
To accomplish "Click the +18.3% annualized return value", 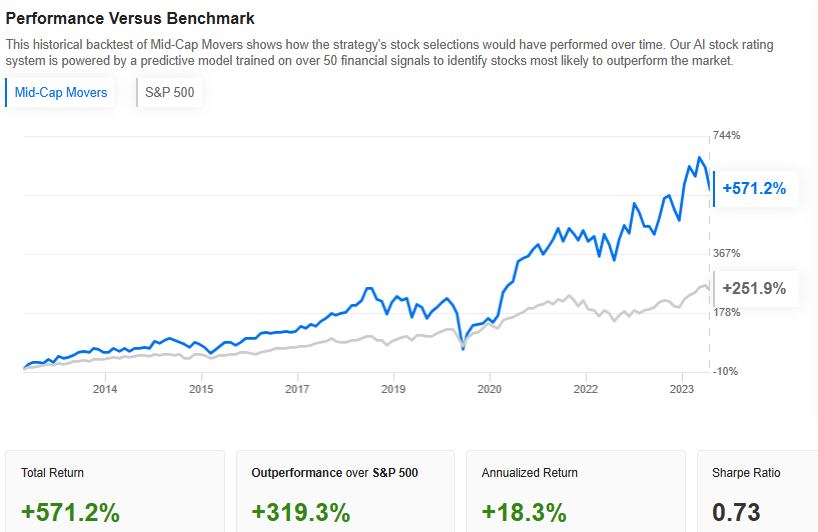I will pyautogui.click(x=524, y=512).
